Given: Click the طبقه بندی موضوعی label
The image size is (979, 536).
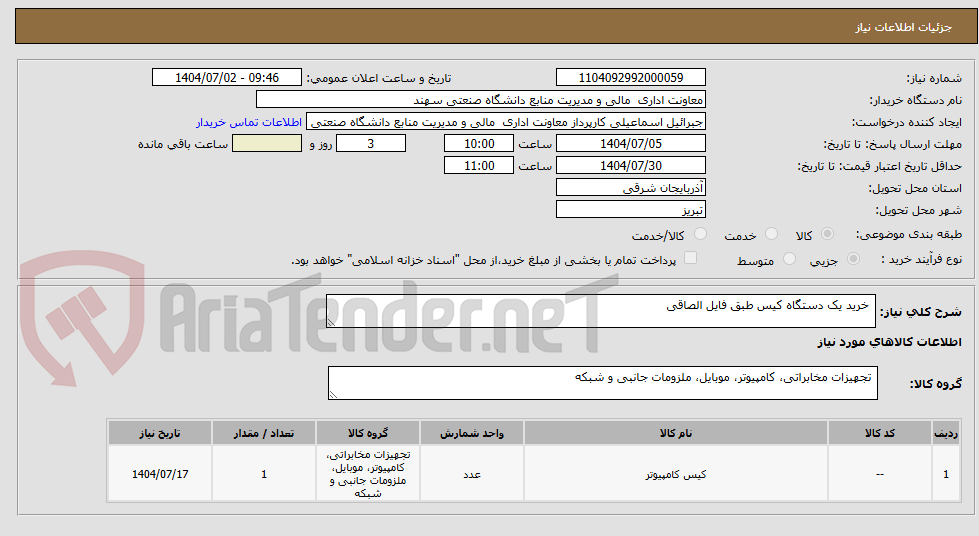Looking at the screenshot, I should pyautogui.click(x=908, y=235).
